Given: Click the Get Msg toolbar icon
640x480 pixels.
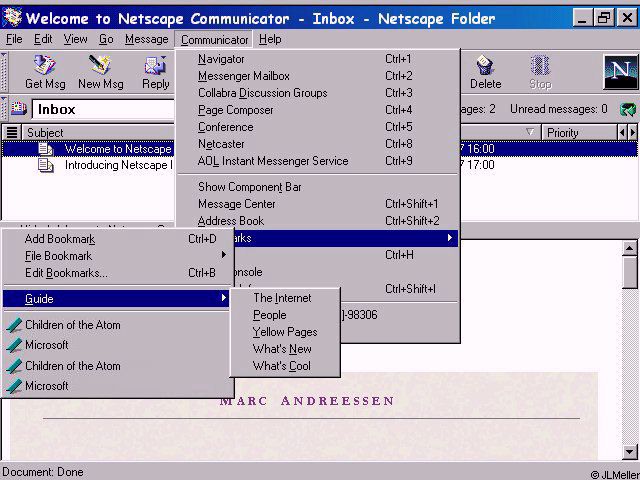Looking at the screenshot, I should pos(44,64).
